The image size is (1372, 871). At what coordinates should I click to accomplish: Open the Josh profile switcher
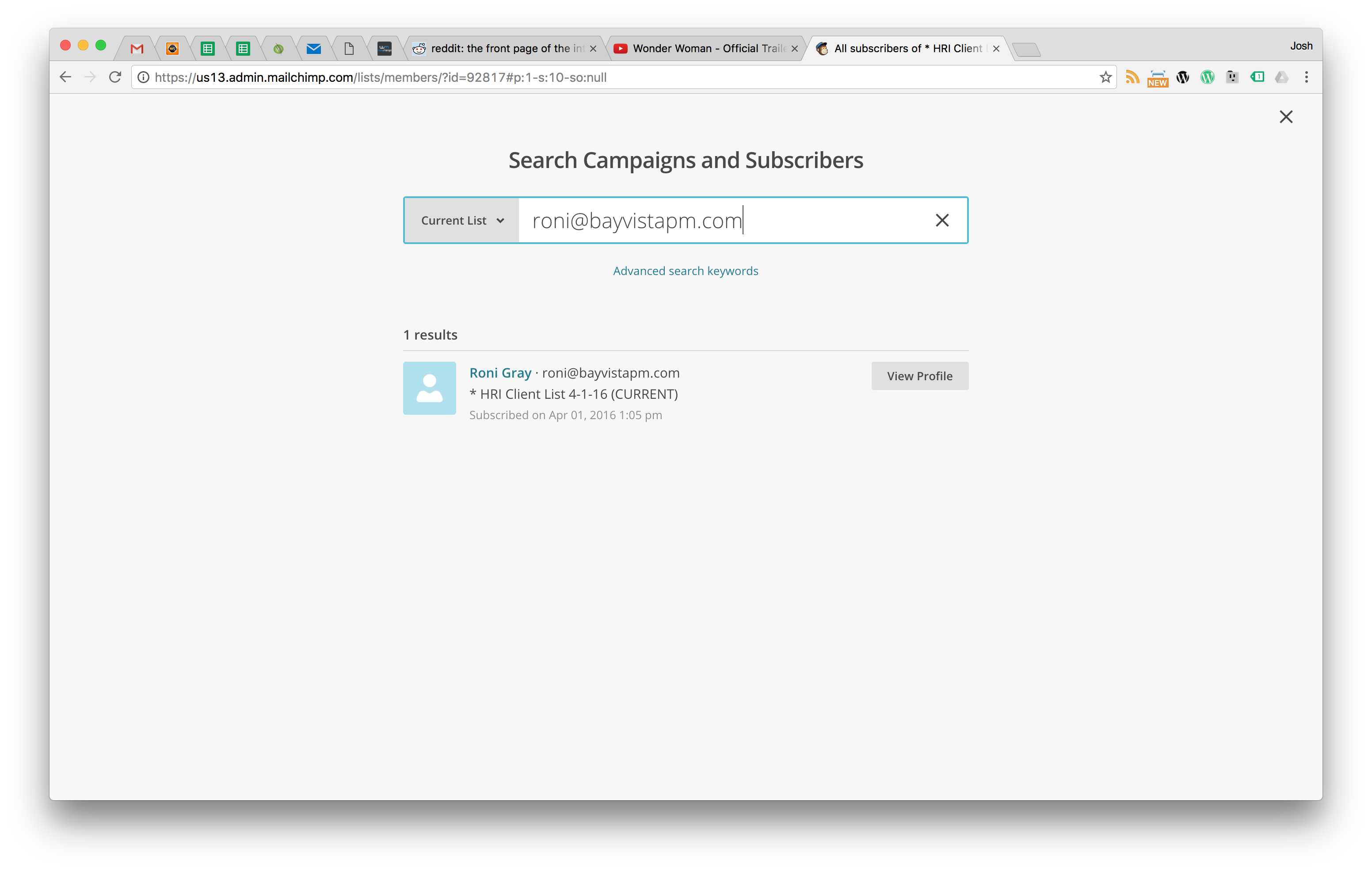pyautogui.click(x=1301, y=46)
